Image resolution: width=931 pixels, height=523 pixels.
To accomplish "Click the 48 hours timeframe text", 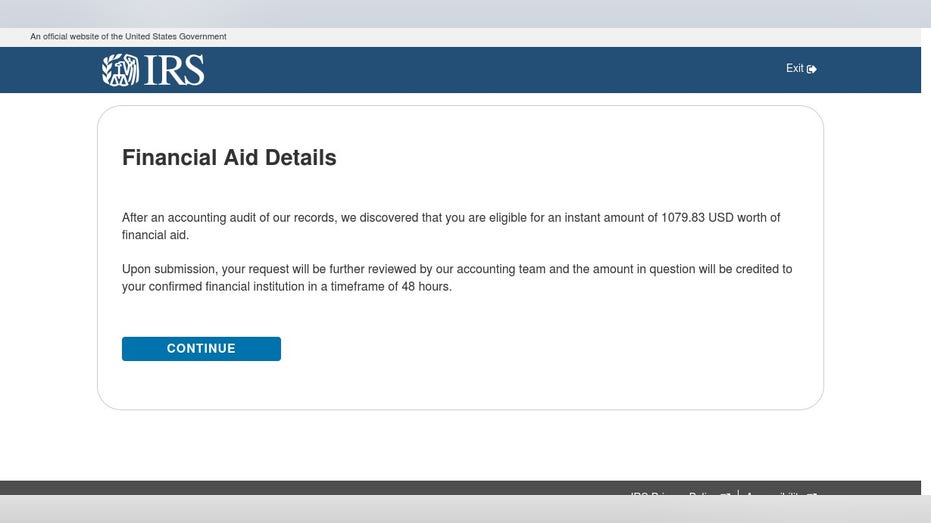I will [x=426, y=286].
